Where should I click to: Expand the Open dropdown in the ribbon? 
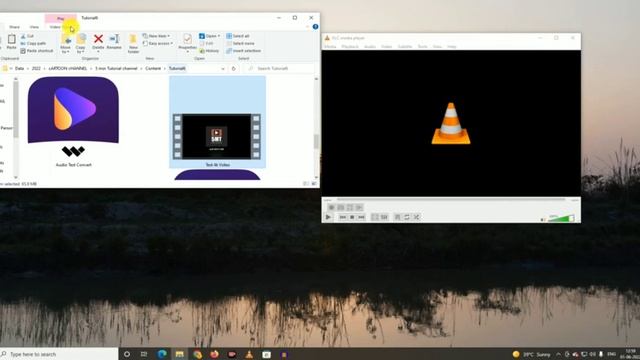click(x=209, y=36)
